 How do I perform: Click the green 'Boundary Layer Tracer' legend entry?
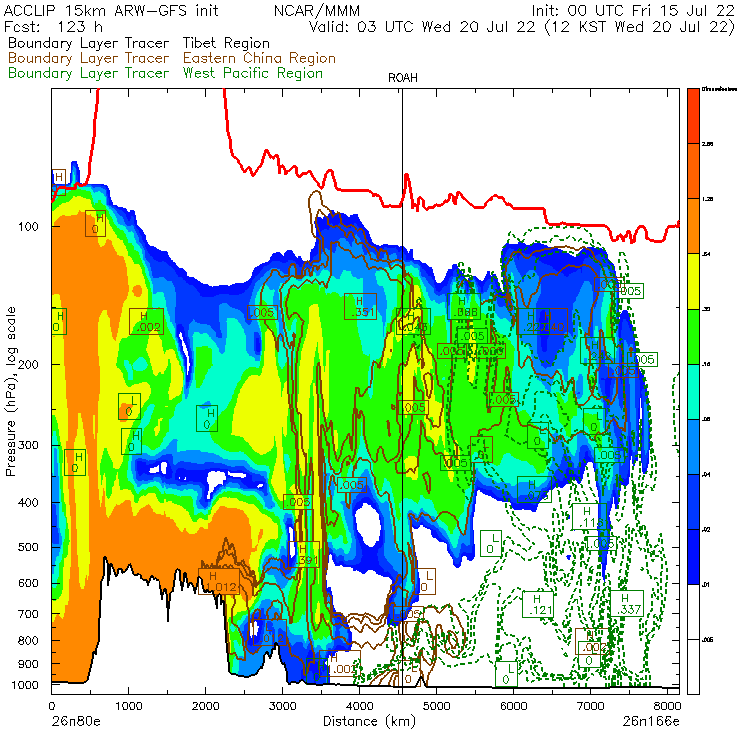(88, 74)
